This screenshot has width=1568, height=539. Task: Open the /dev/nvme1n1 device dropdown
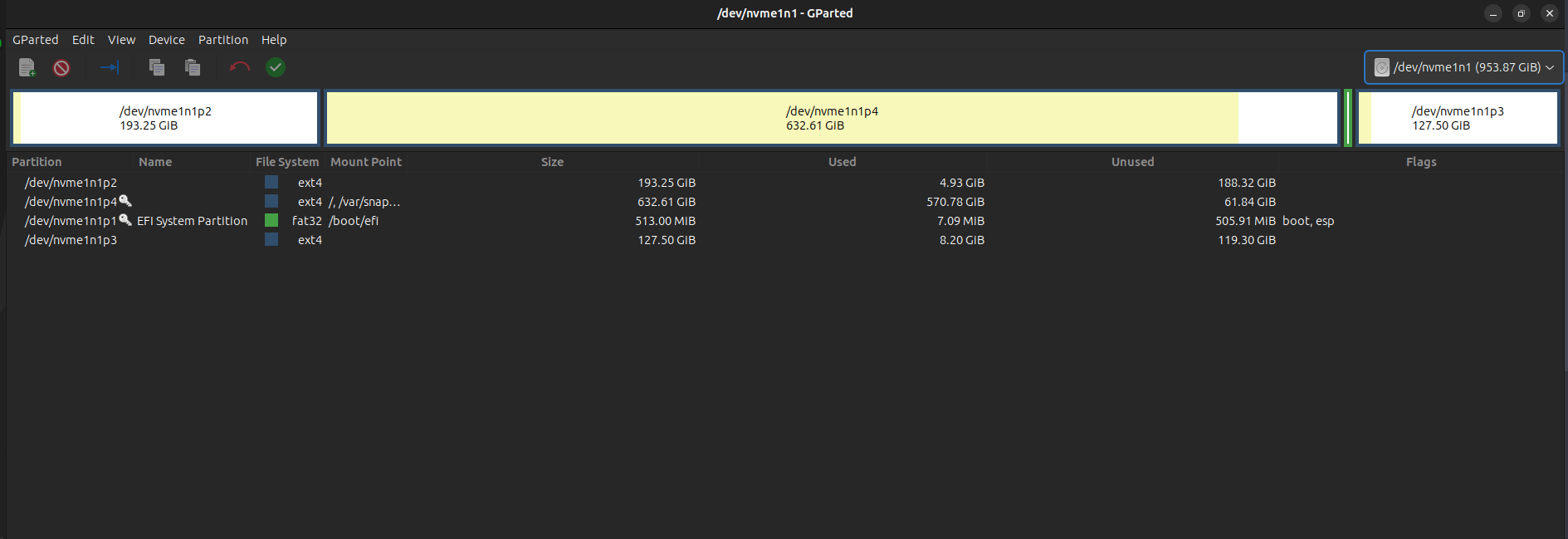tap(1464, 67)
